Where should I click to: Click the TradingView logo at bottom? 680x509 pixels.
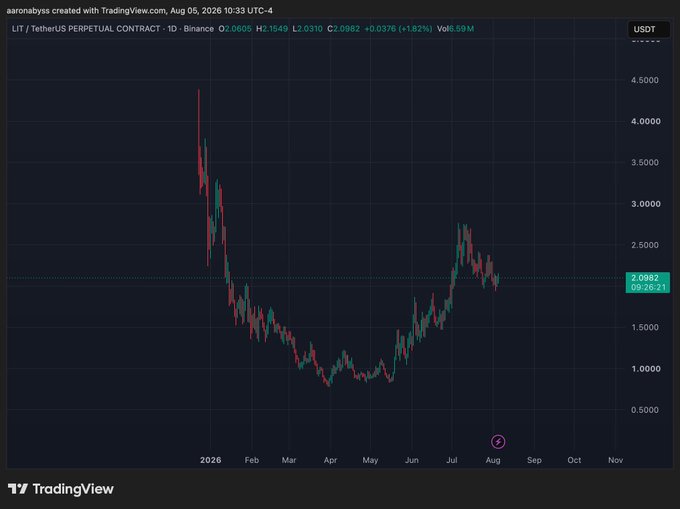61,489
